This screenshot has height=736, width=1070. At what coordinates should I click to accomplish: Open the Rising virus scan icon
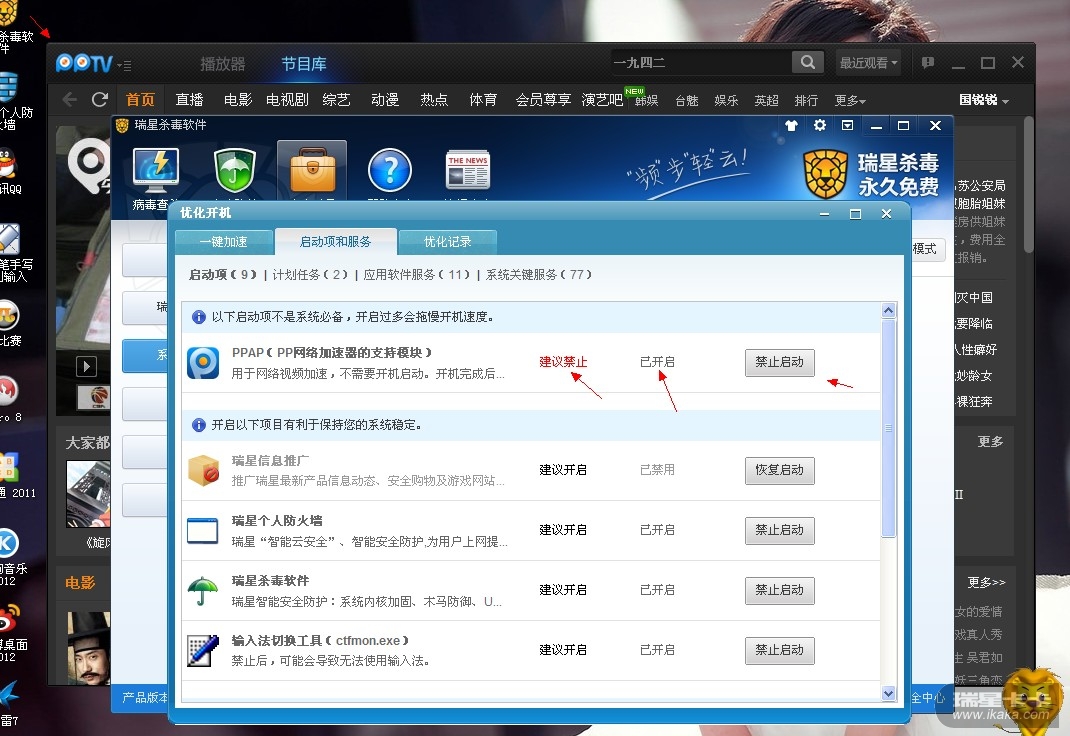[156, 171]
